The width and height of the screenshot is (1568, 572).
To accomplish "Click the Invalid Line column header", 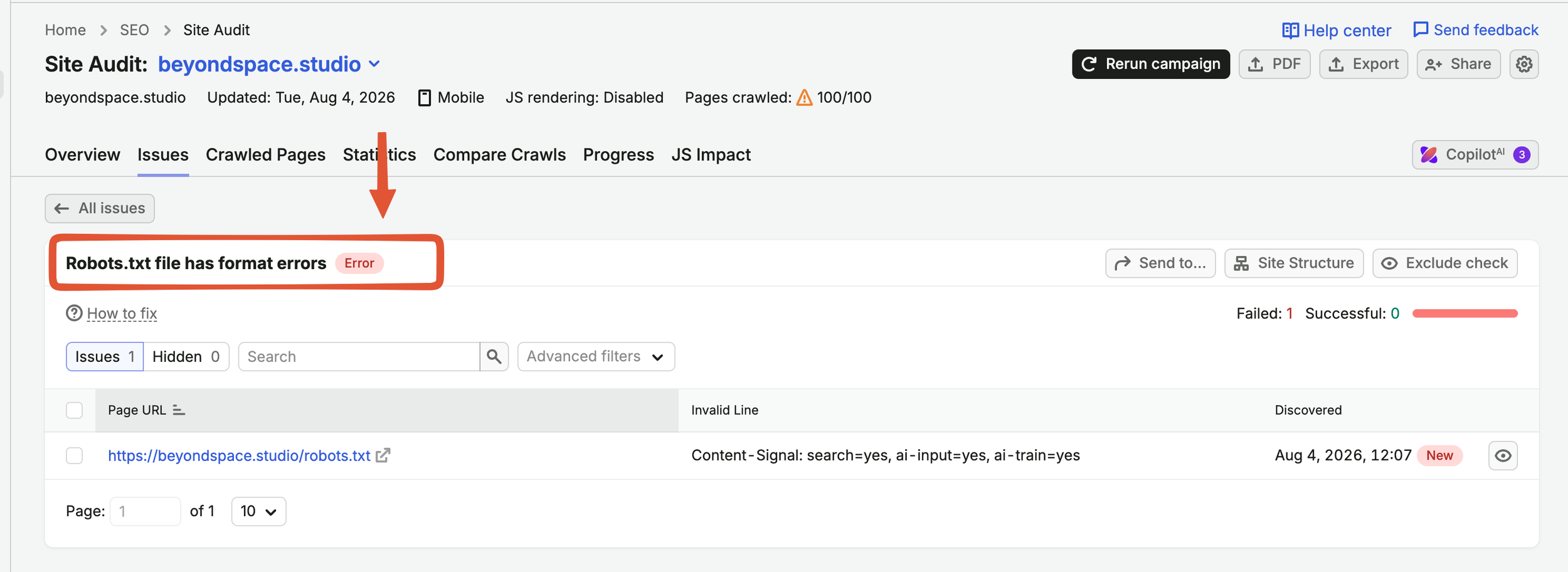I will 724,410.
